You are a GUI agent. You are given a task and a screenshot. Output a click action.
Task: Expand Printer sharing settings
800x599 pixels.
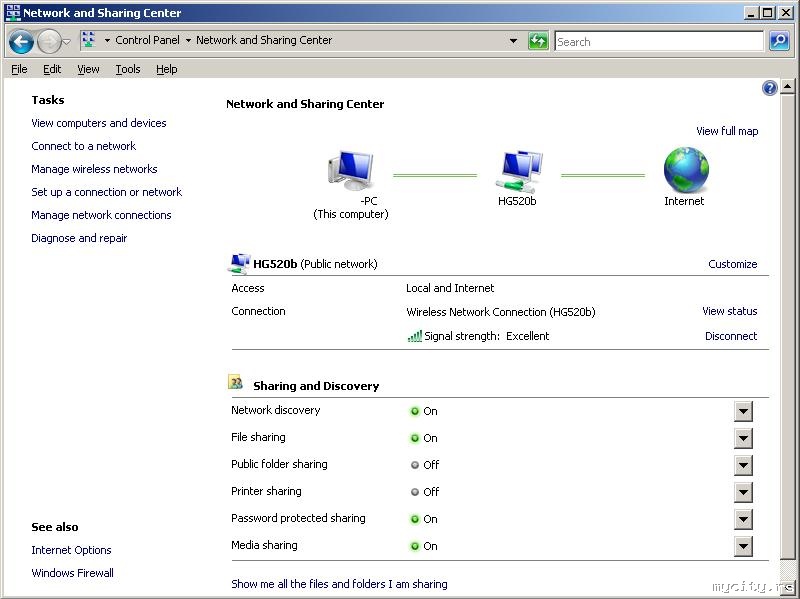click(x=743, y=492)
